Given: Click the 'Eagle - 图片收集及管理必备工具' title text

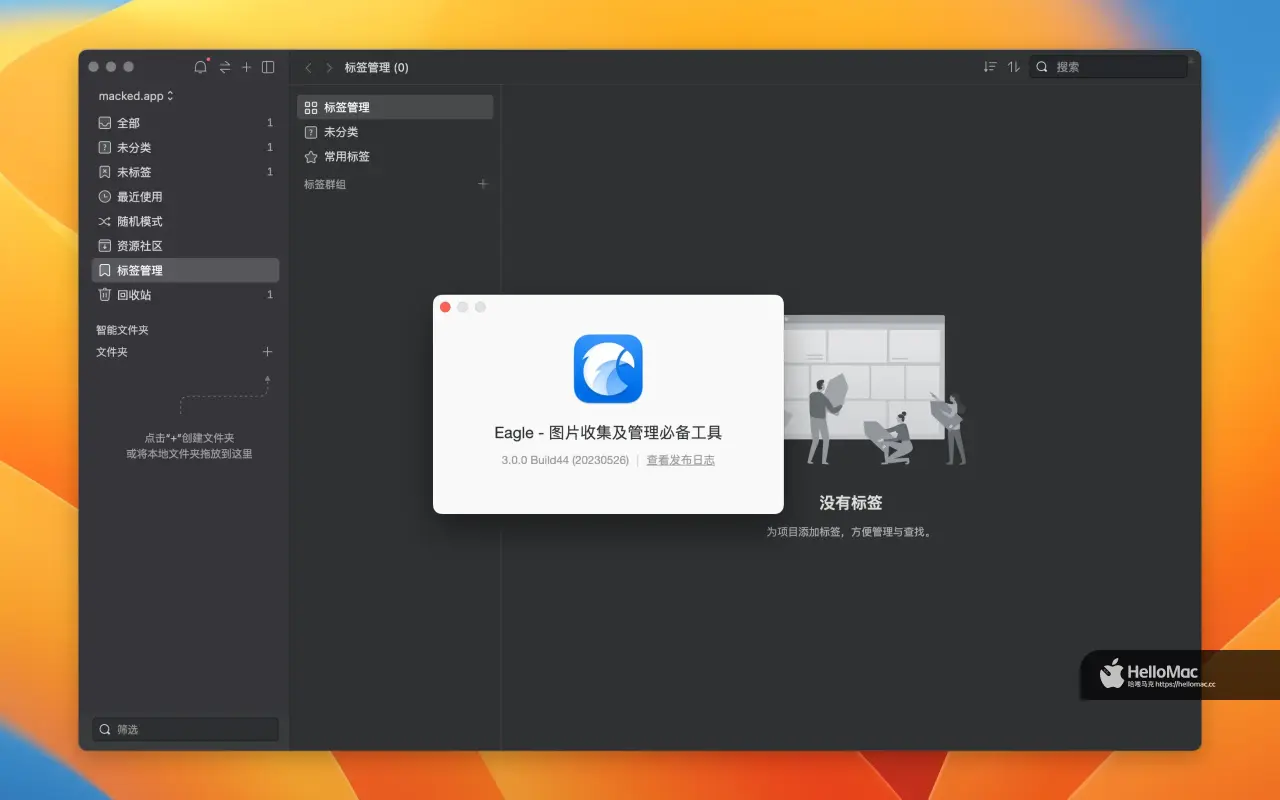Looking at the screenshot, I should (x=608, y=433).
